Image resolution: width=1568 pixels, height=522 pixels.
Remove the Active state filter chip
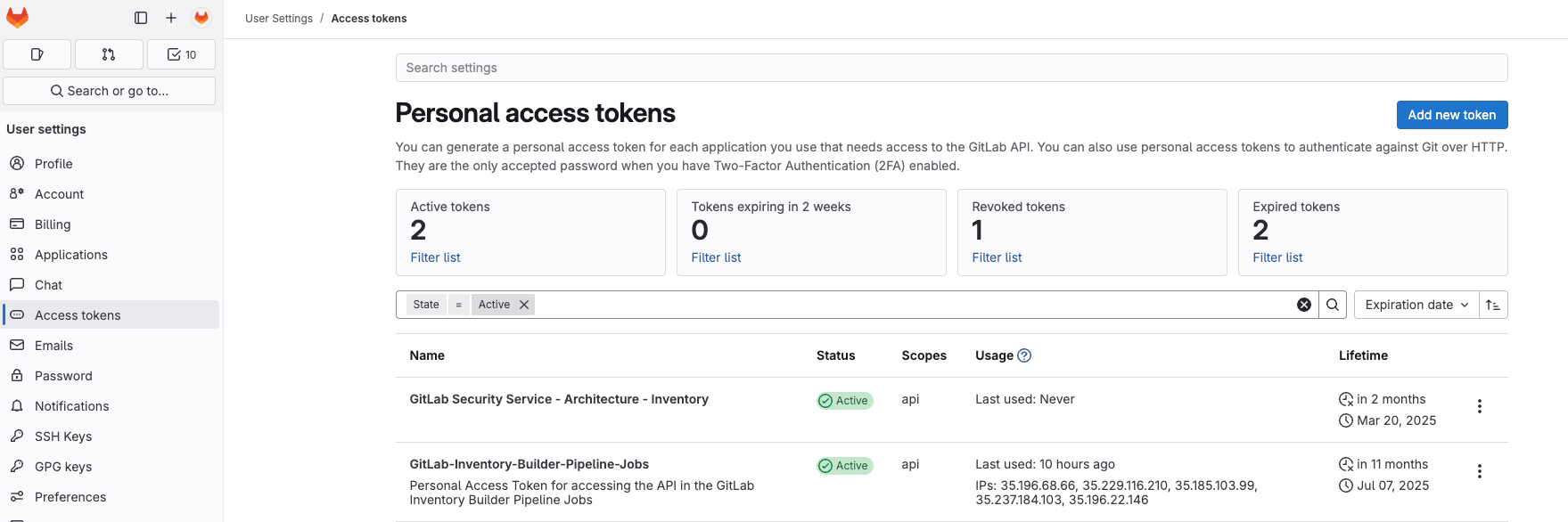tap(524, 305)
